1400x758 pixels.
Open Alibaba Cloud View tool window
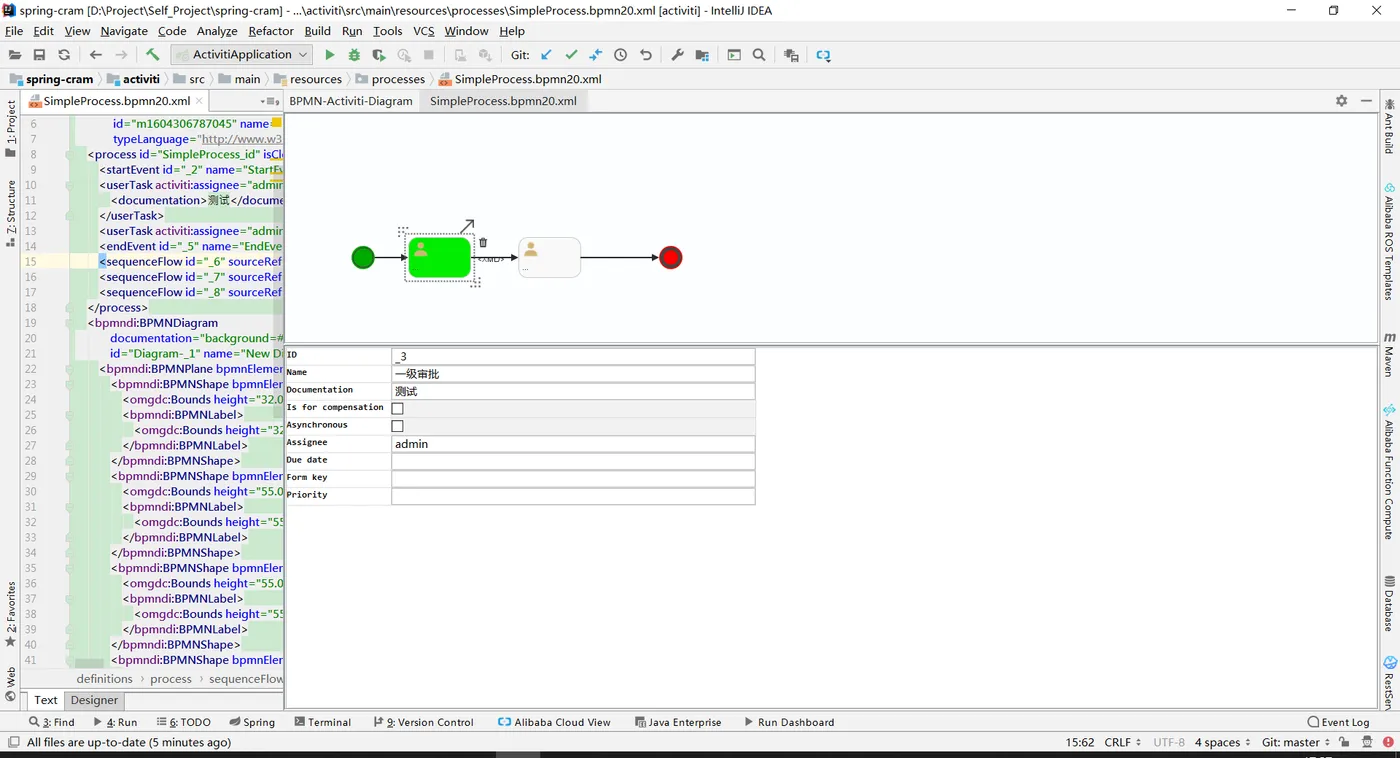tap(555, 722)
